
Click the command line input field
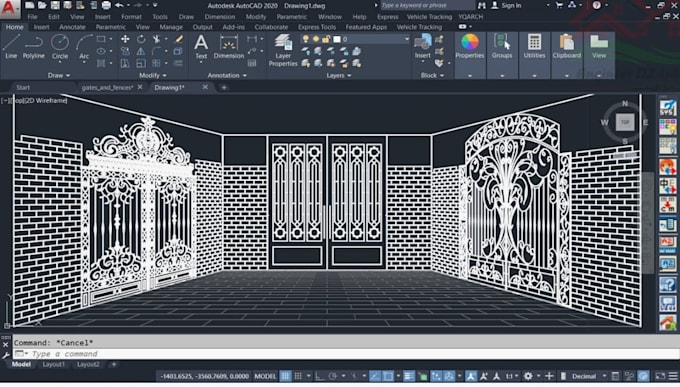point(346,354)
